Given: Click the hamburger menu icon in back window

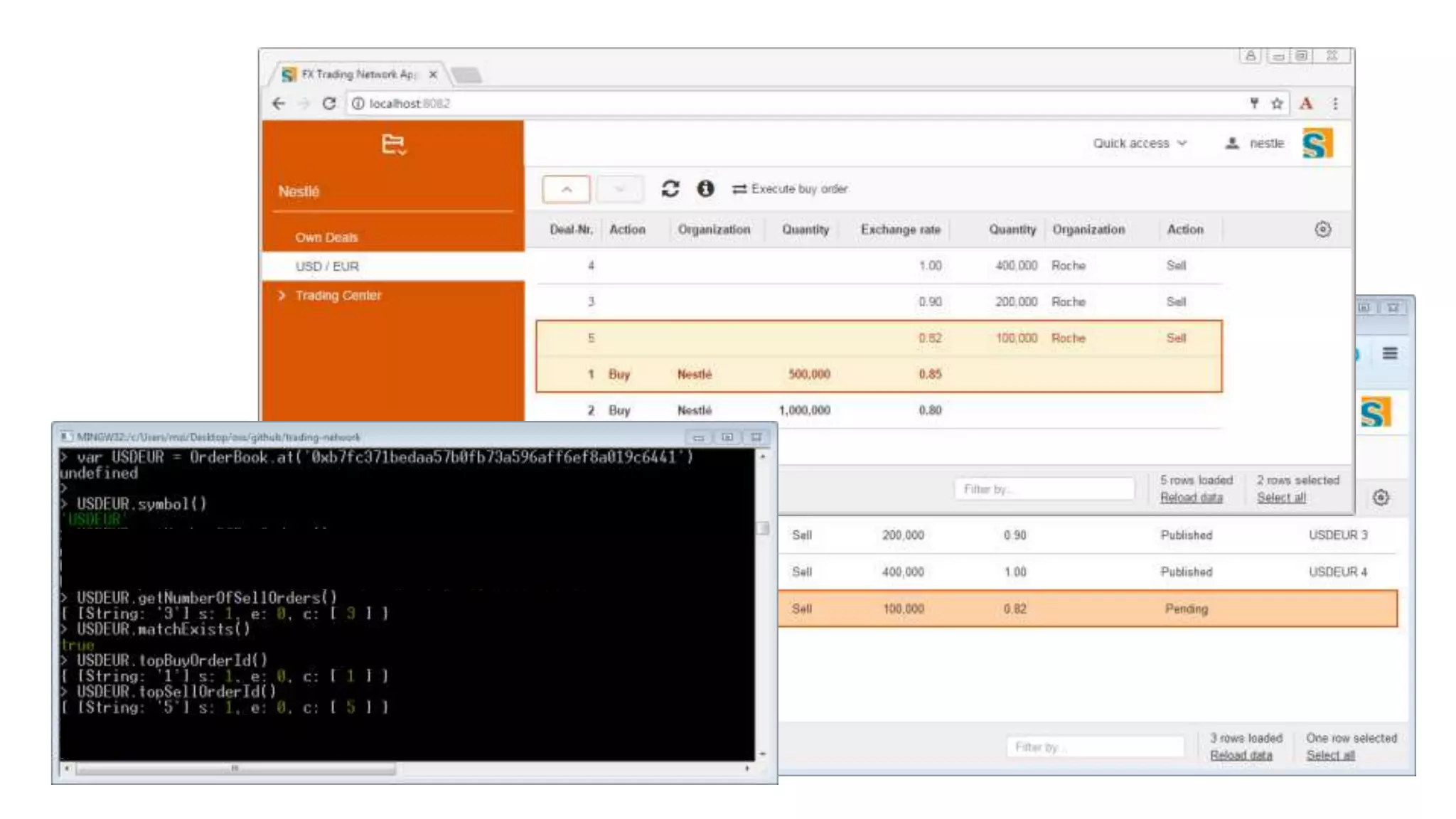Looking at the screenshot, I should coord(1390,353).
